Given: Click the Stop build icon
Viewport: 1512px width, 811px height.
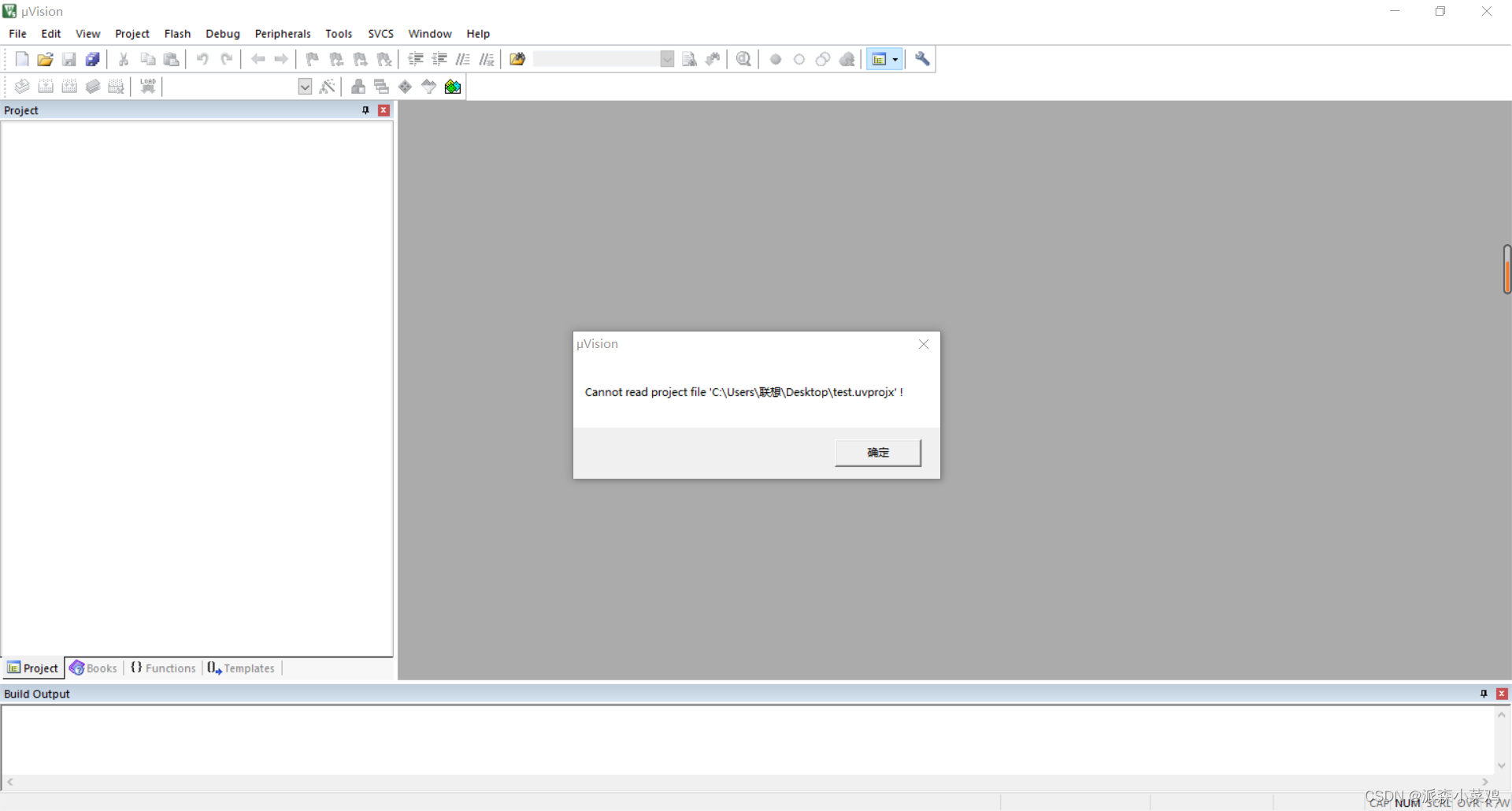Looking at the screenshot, I should pyautogui.click(x=117, y=87).
